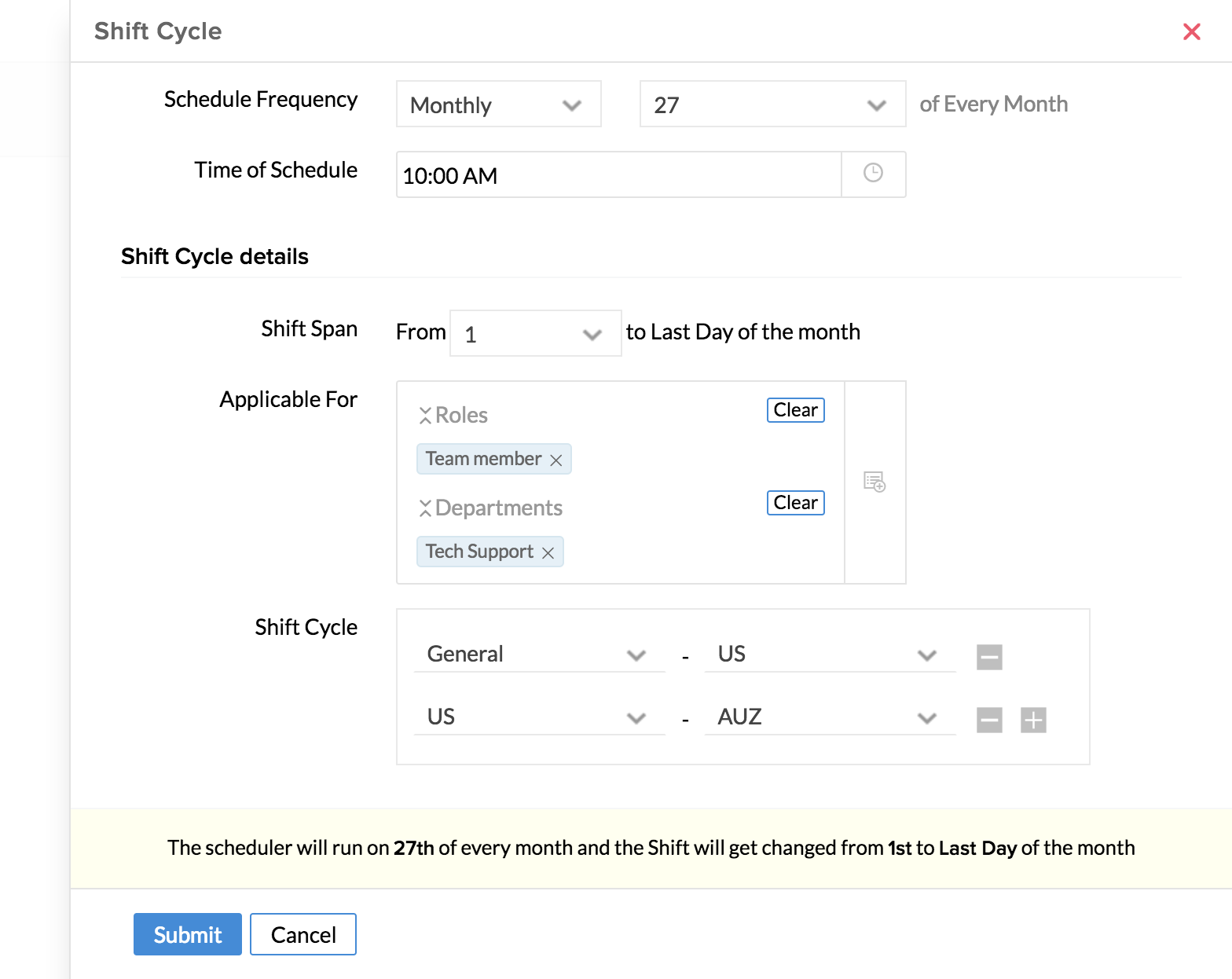This screenshot has height=979, width=1232.
Task: Submit the shift cycle form
Action: (x=187, y=934)
